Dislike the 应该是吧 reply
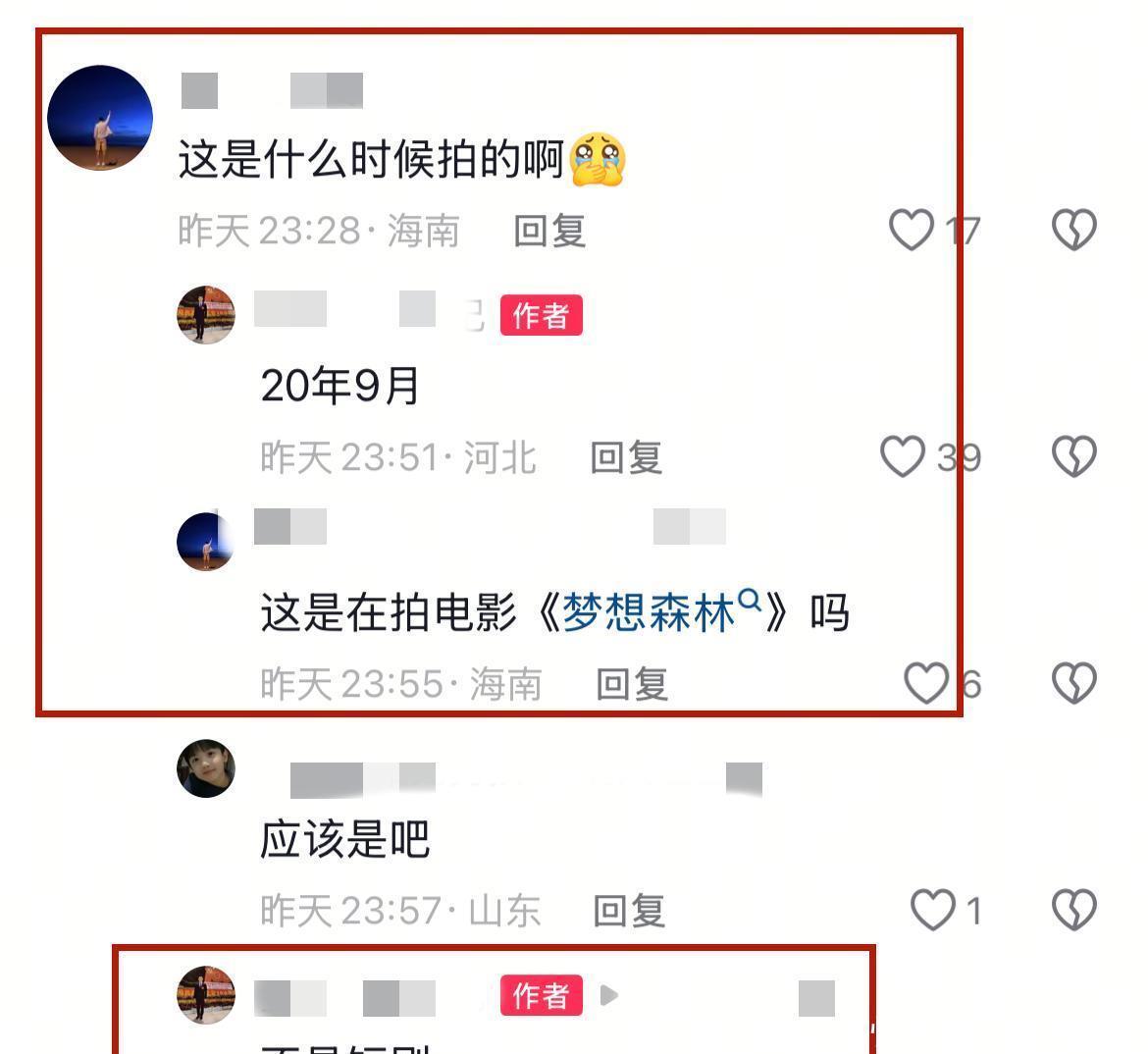Image resolution: width=1148 pixels, height=1054 pixels. click(1073, 910)
